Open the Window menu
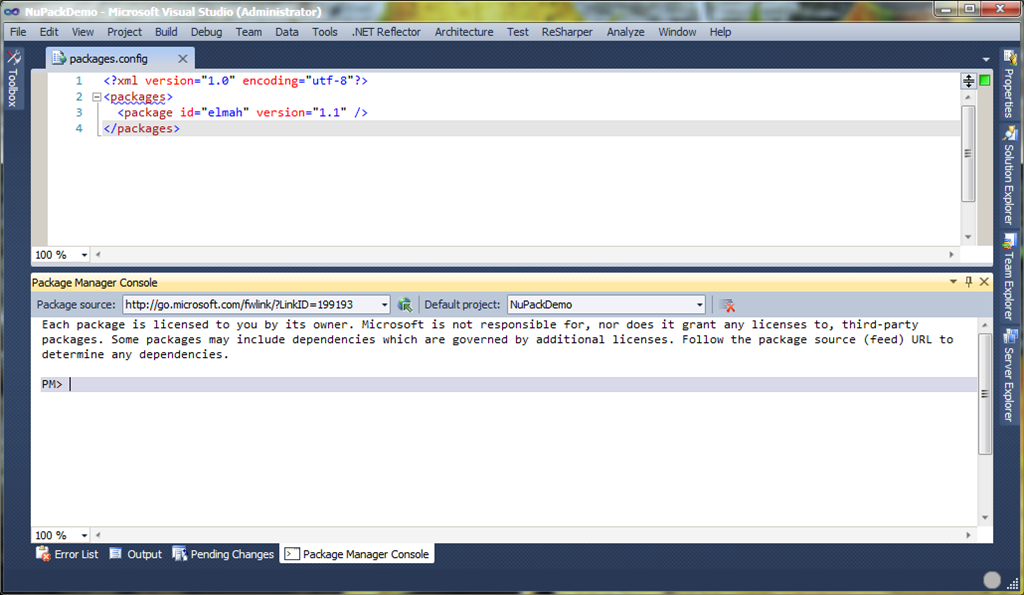The height and width of the screenshot is (595, 1024). tap(677, 32)
